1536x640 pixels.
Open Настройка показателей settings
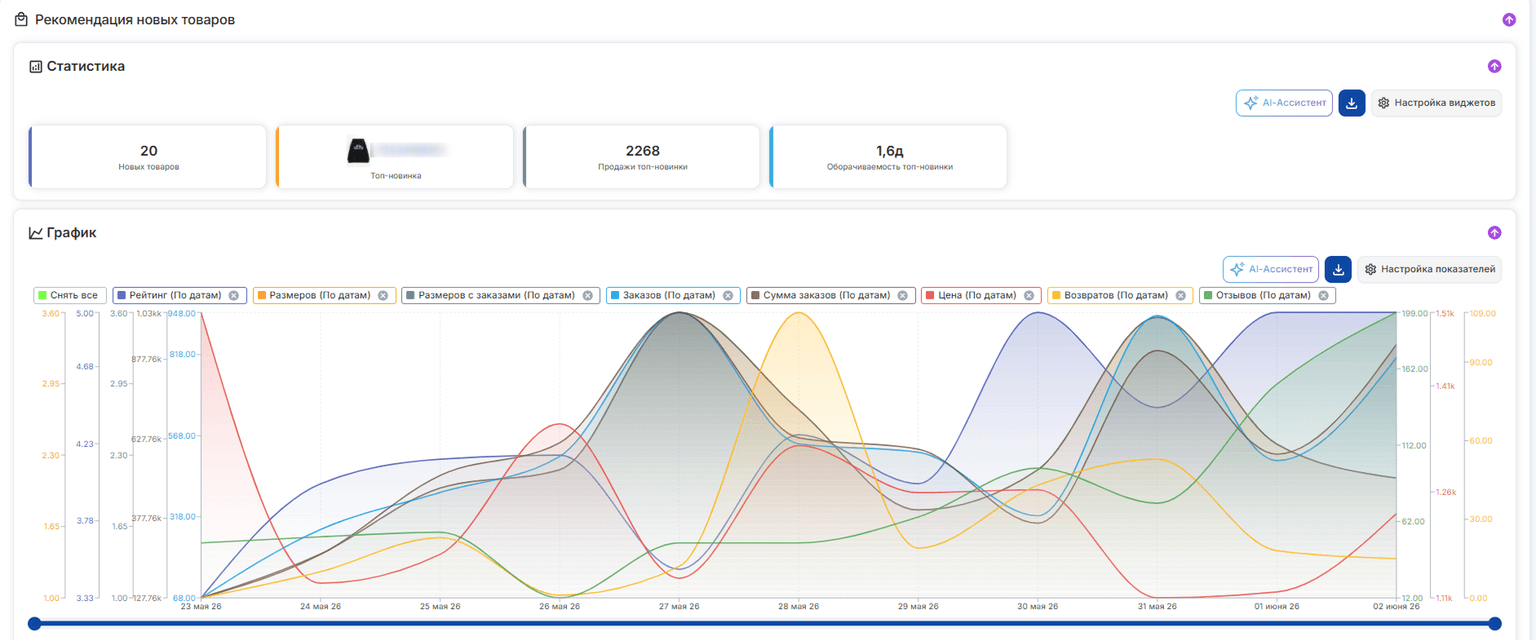click(1430, 269)
